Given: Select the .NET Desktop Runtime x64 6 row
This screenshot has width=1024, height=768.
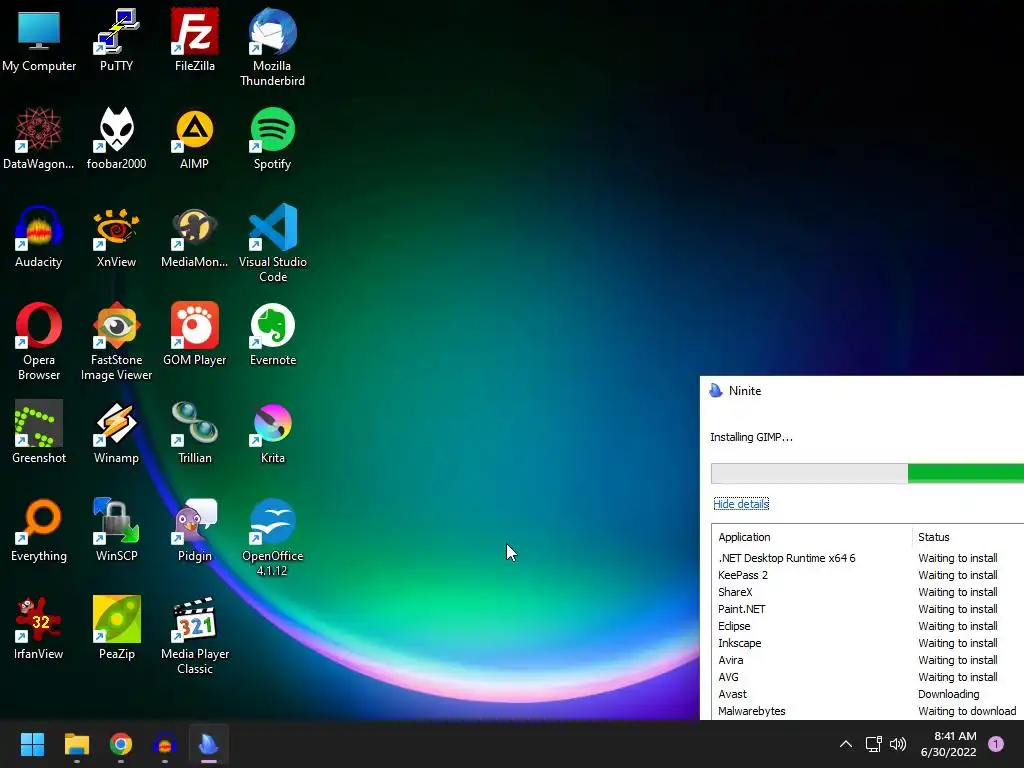Looking at the screenshot, I should click(x=868, y=558).
